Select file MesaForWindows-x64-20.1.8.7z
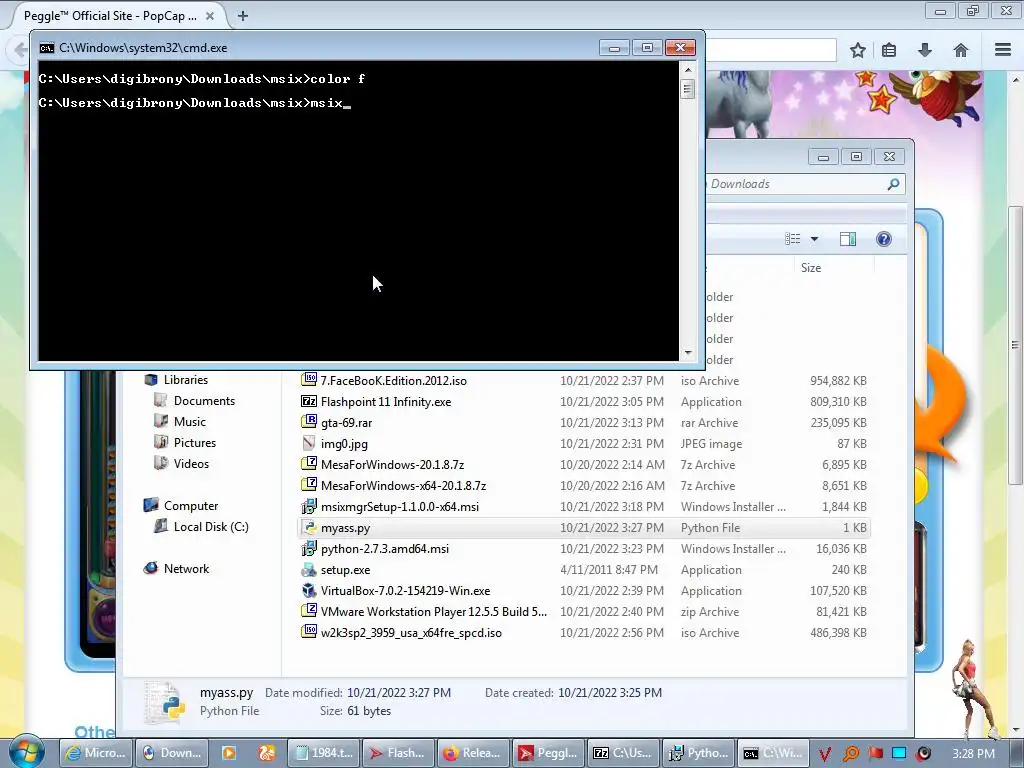Image resolution: width=1024 pixels, height=768 pixels. [x=403, y=485]
